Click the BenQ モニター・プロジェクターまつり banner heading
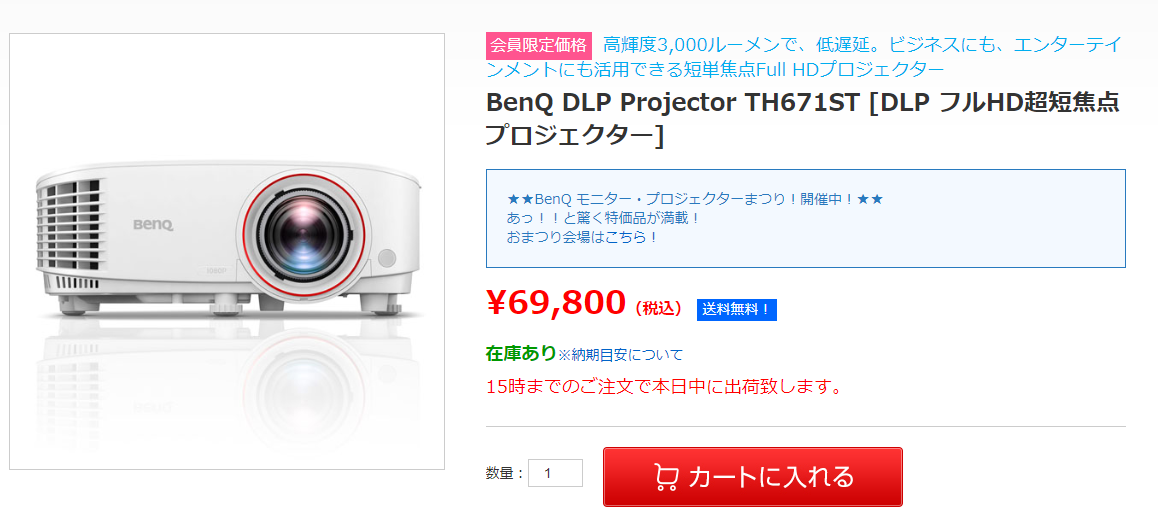The width and height of the screenshot is (1158, 523). click(x=694, y=199)
